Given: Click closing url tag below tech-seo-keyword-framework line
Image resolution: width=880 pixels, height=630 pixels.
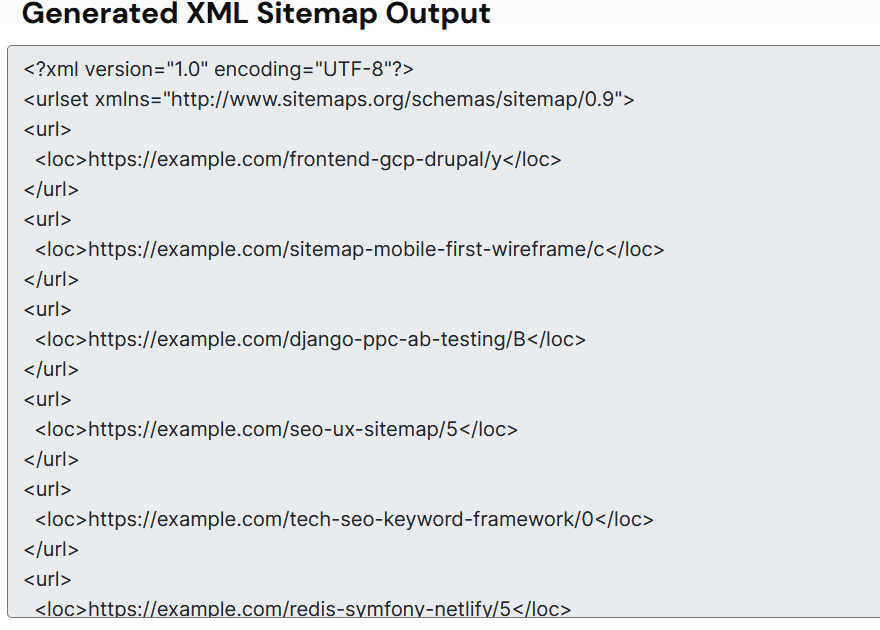Looking at the screenshot, I should point(51,549).
